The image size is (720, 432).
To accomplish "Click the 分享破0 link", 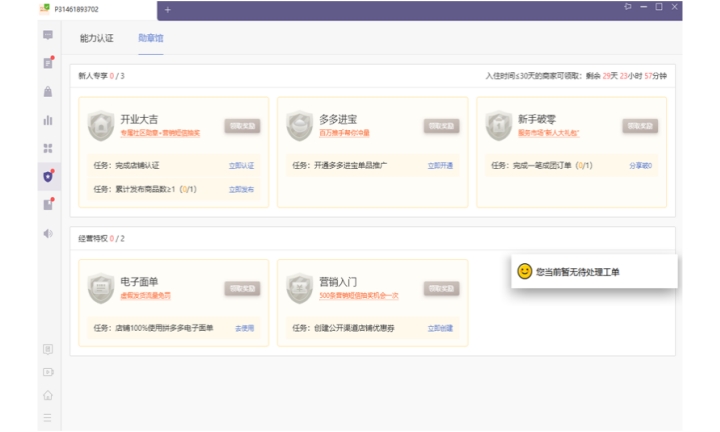I will click(641, 166).
